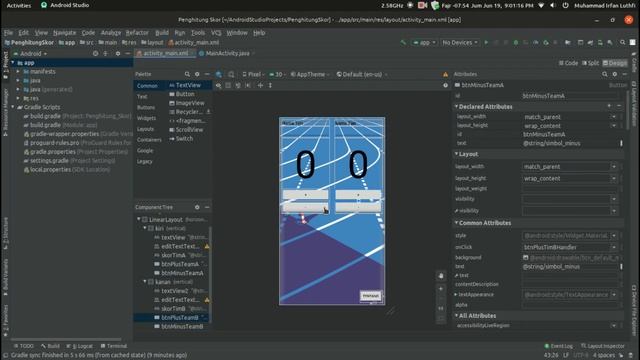Click warning icon beside first editTextText
This screenshot has height=360, width=640.
[x=207, y=247]
